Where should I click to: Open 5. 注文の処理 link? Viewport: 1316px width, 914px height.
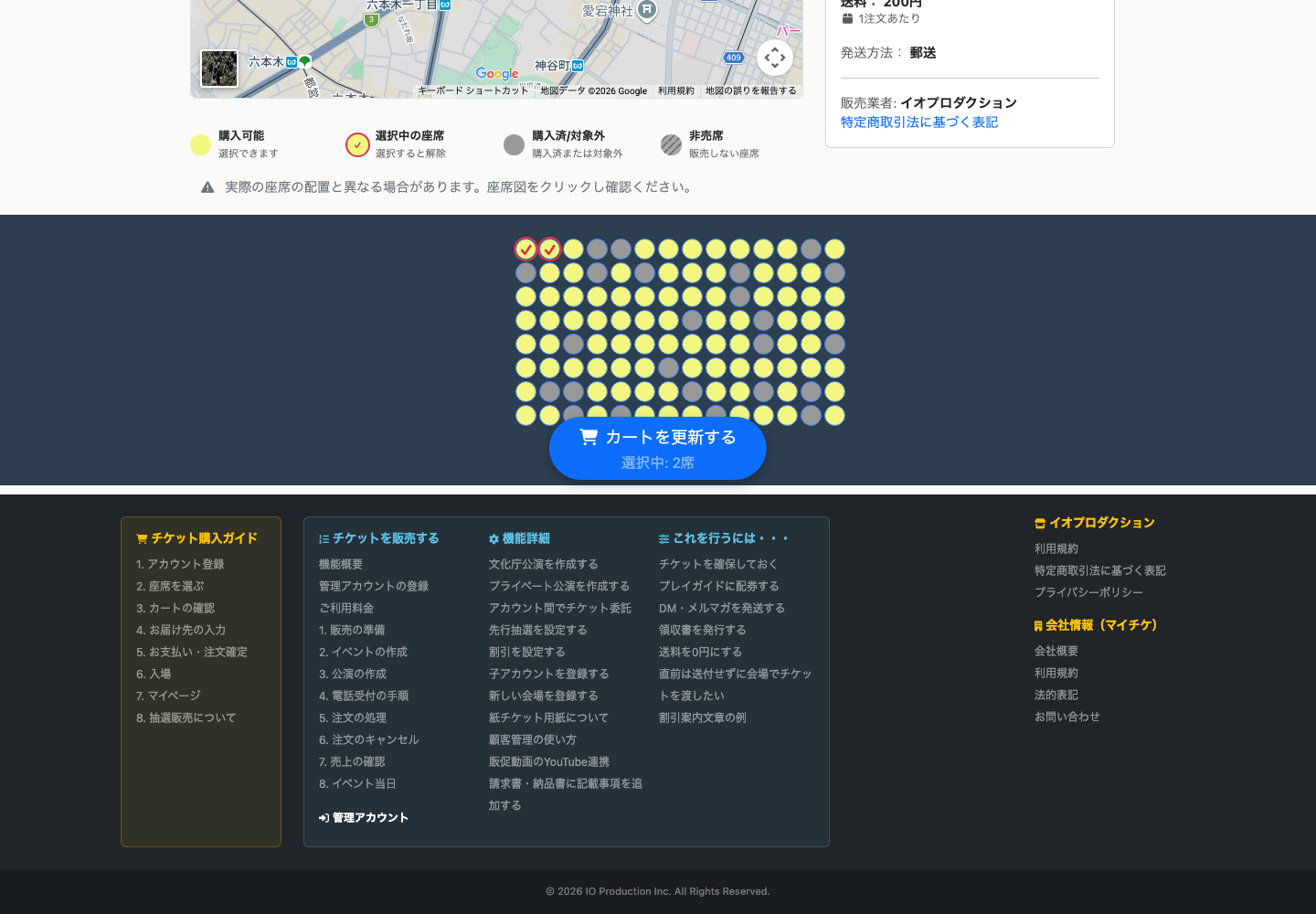pyautogui.click(x=353, y=718)
